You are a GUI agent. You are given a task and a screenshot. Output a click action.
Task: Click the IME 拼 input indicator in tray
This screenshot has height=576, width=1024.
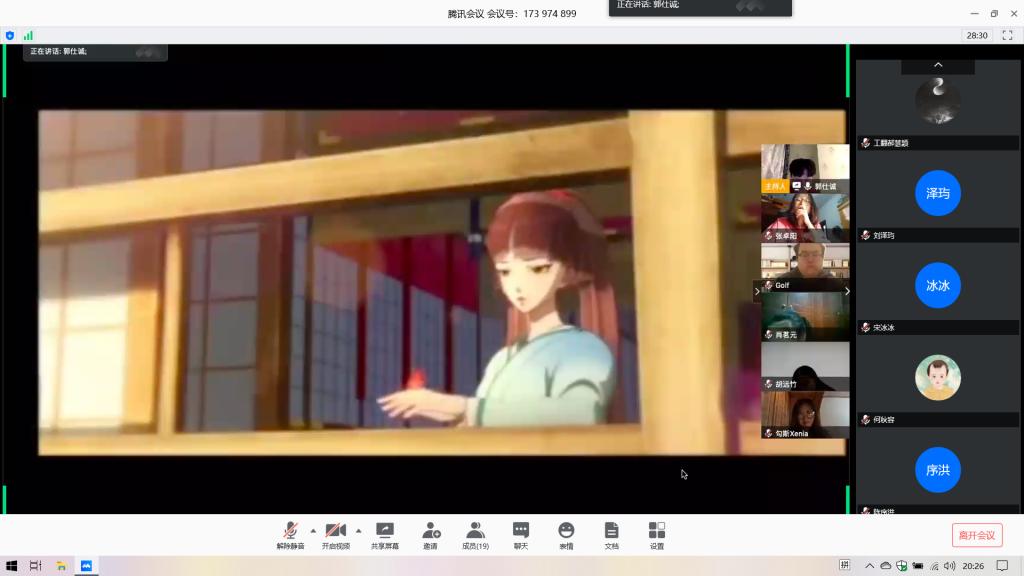[844, 565]
